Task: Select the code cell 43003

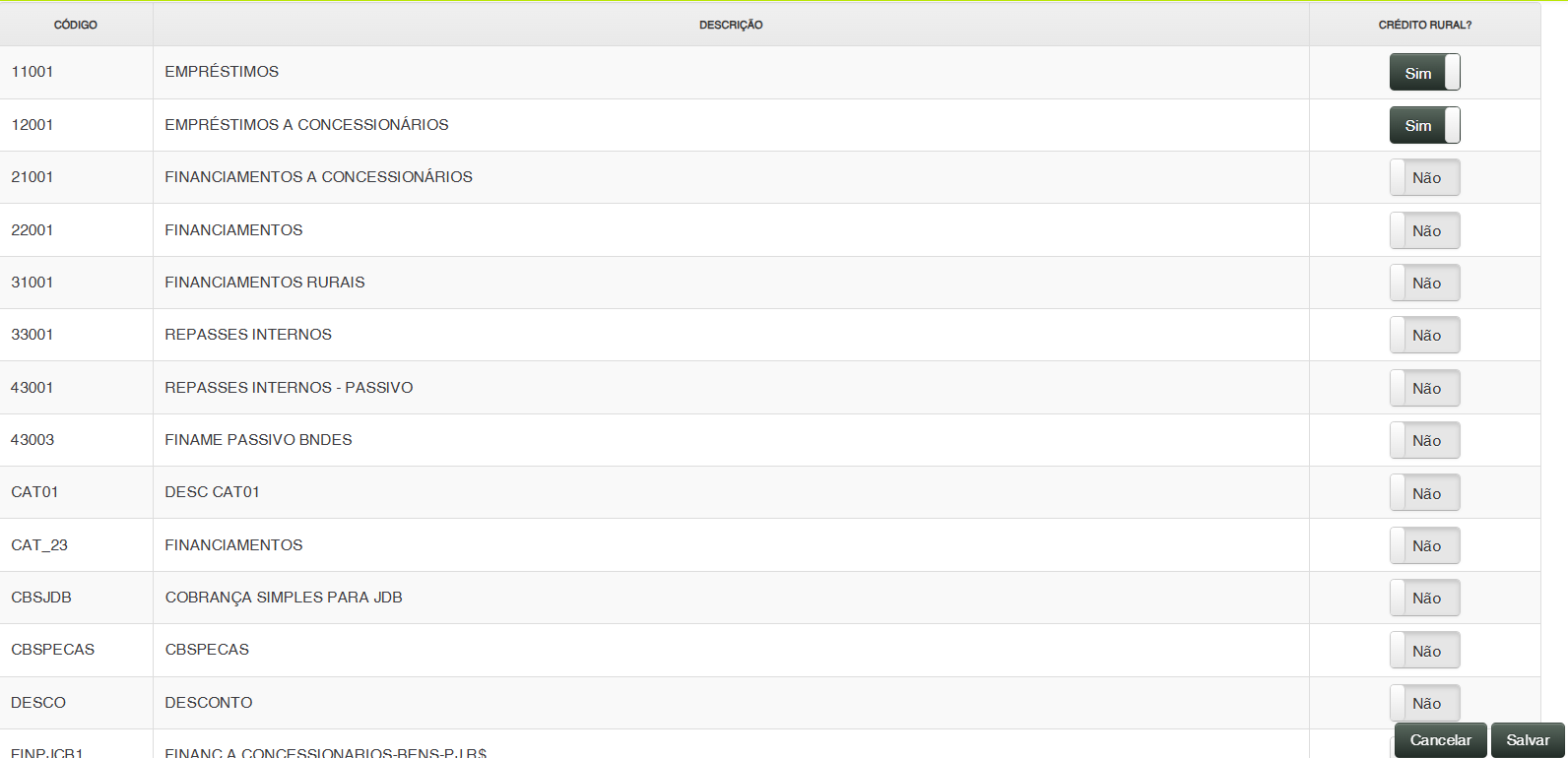Action: (33, 440)
